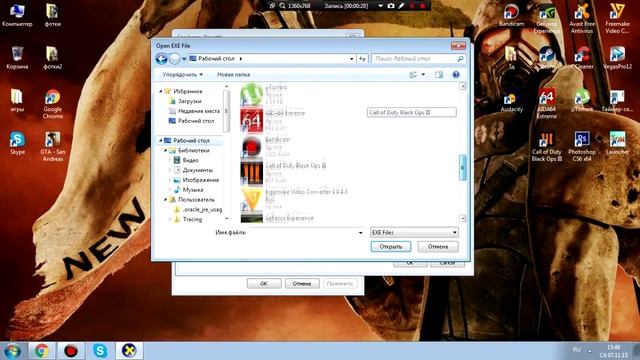640x360 pixels.
Task: Open the Bandicam desktop shortcut
Action: [x=511, y=16]
